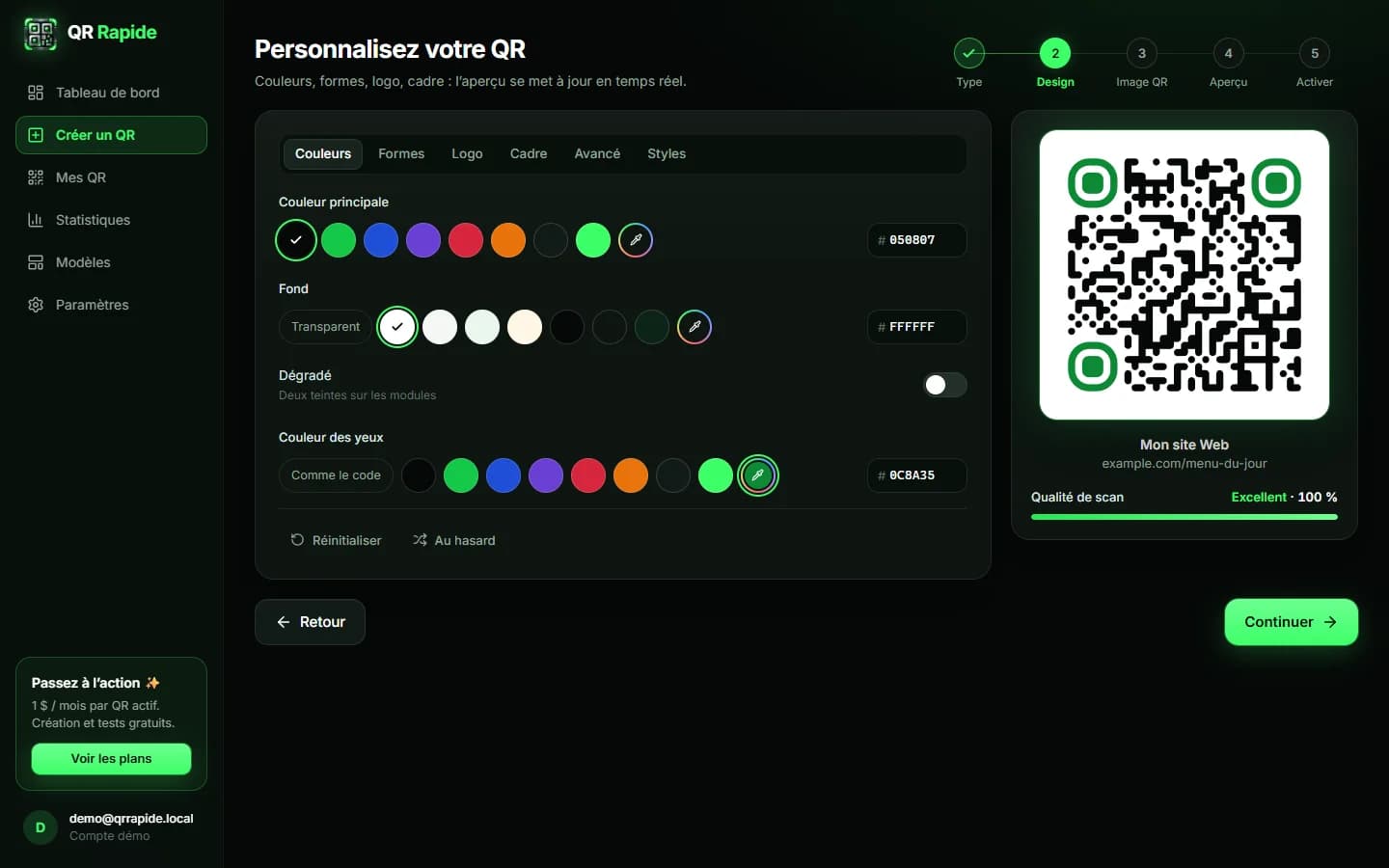The image size is (1389, 868).
Task: Click step 3 Image QR
Action: click(1142, 64)
